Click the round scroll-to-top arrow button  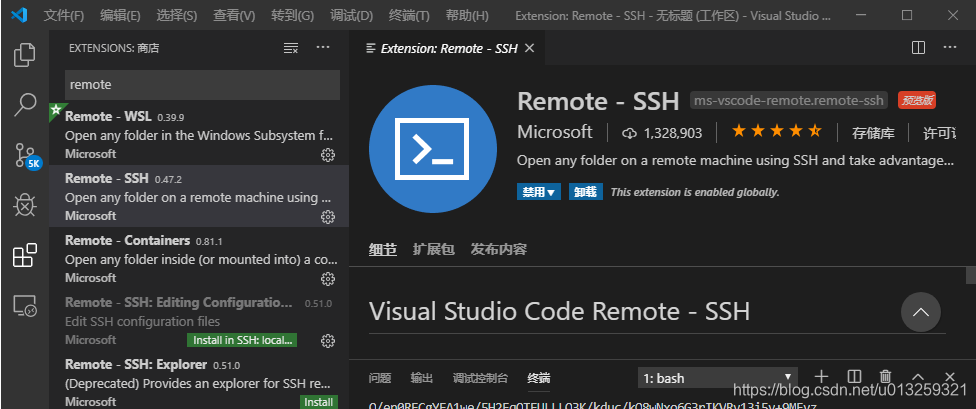click(921, 312)
